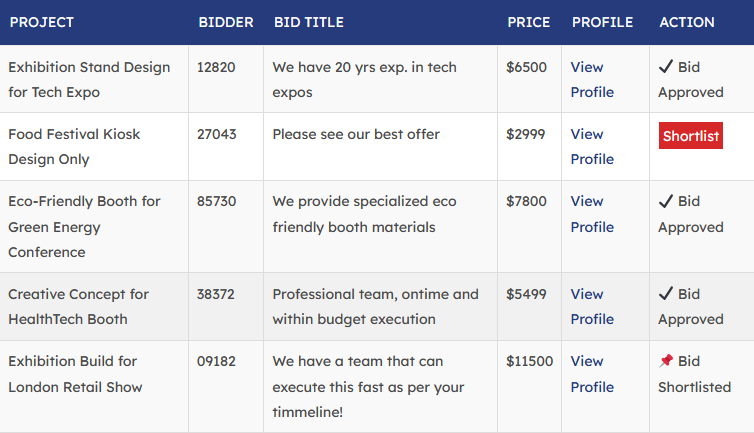Select the PROJECT column header
This screenshot has width=754, height=433.
(x=41, y=22)
